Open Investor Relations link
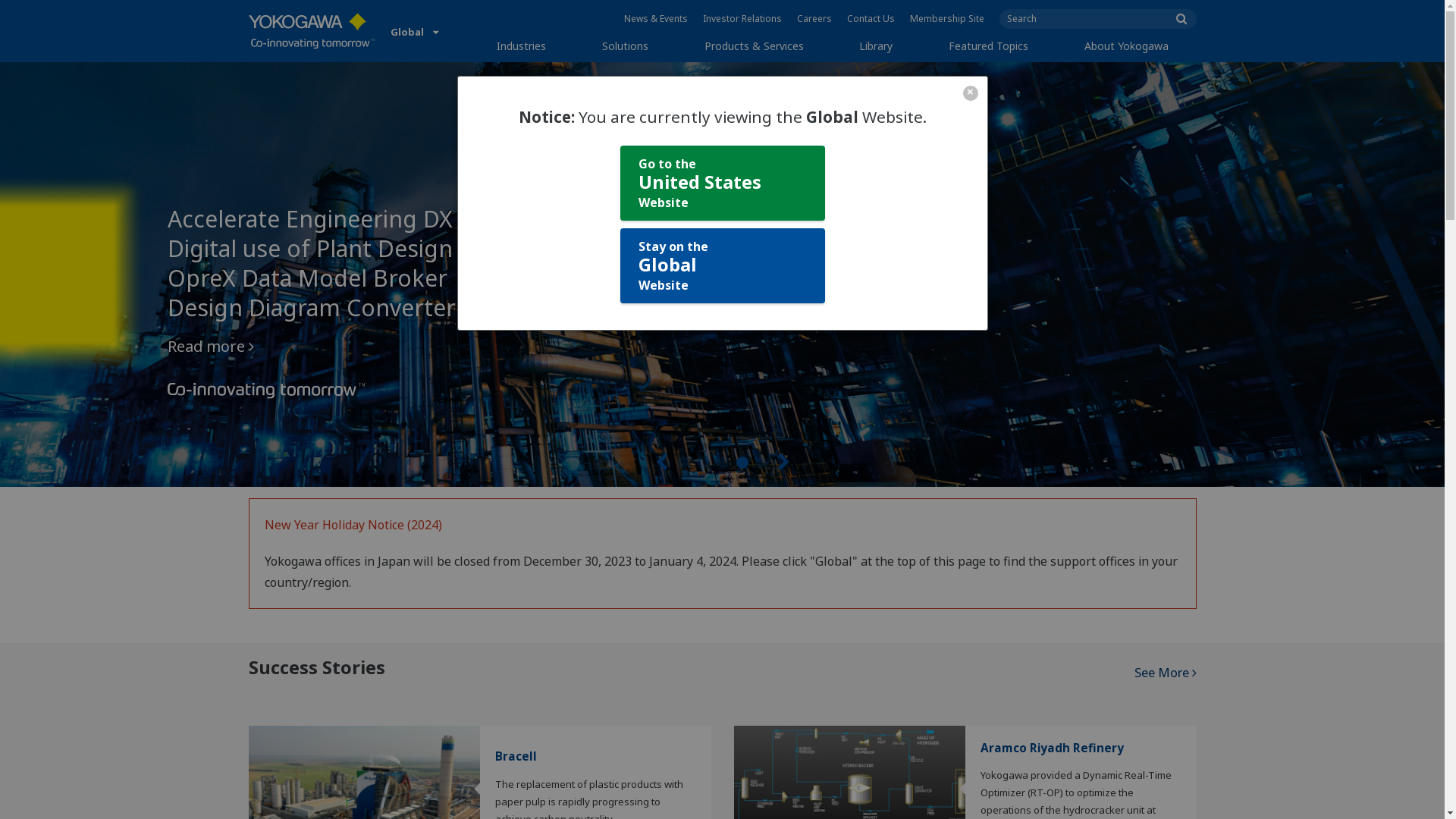Image resolution: width=1456 pixels, height=819 pixels. (x=742, y=19)
